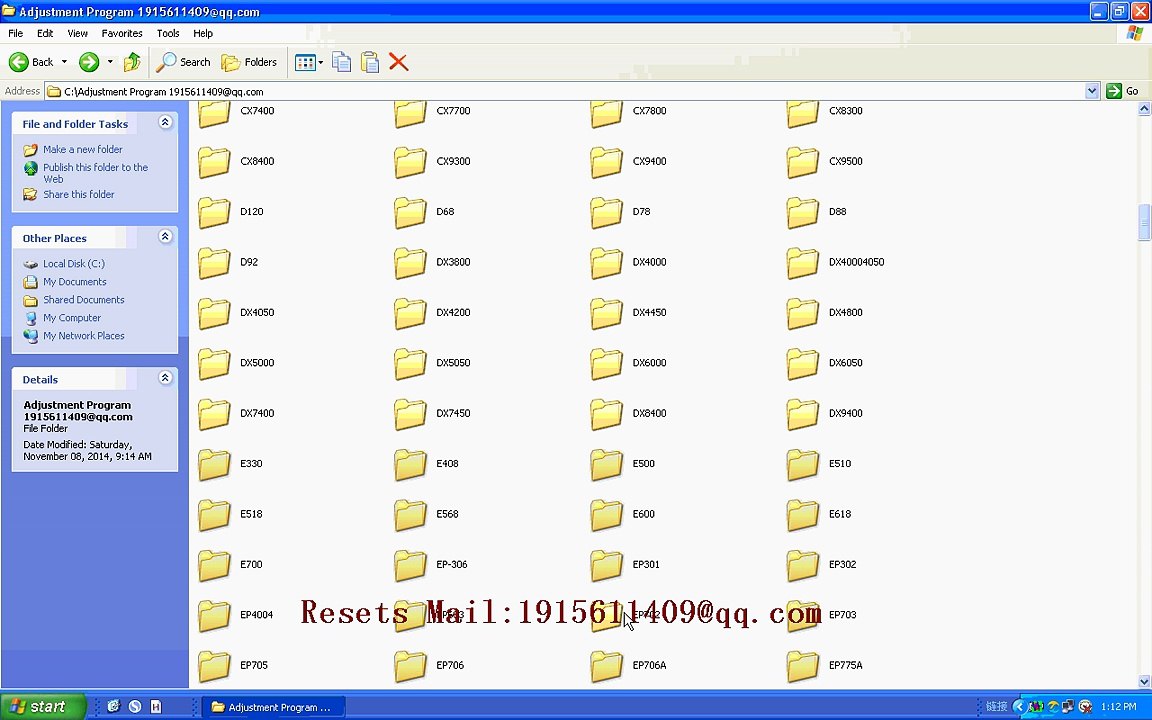Click the vertical scrollbar thumb
Screen dimensions: 1152x720
[1144, 222]
